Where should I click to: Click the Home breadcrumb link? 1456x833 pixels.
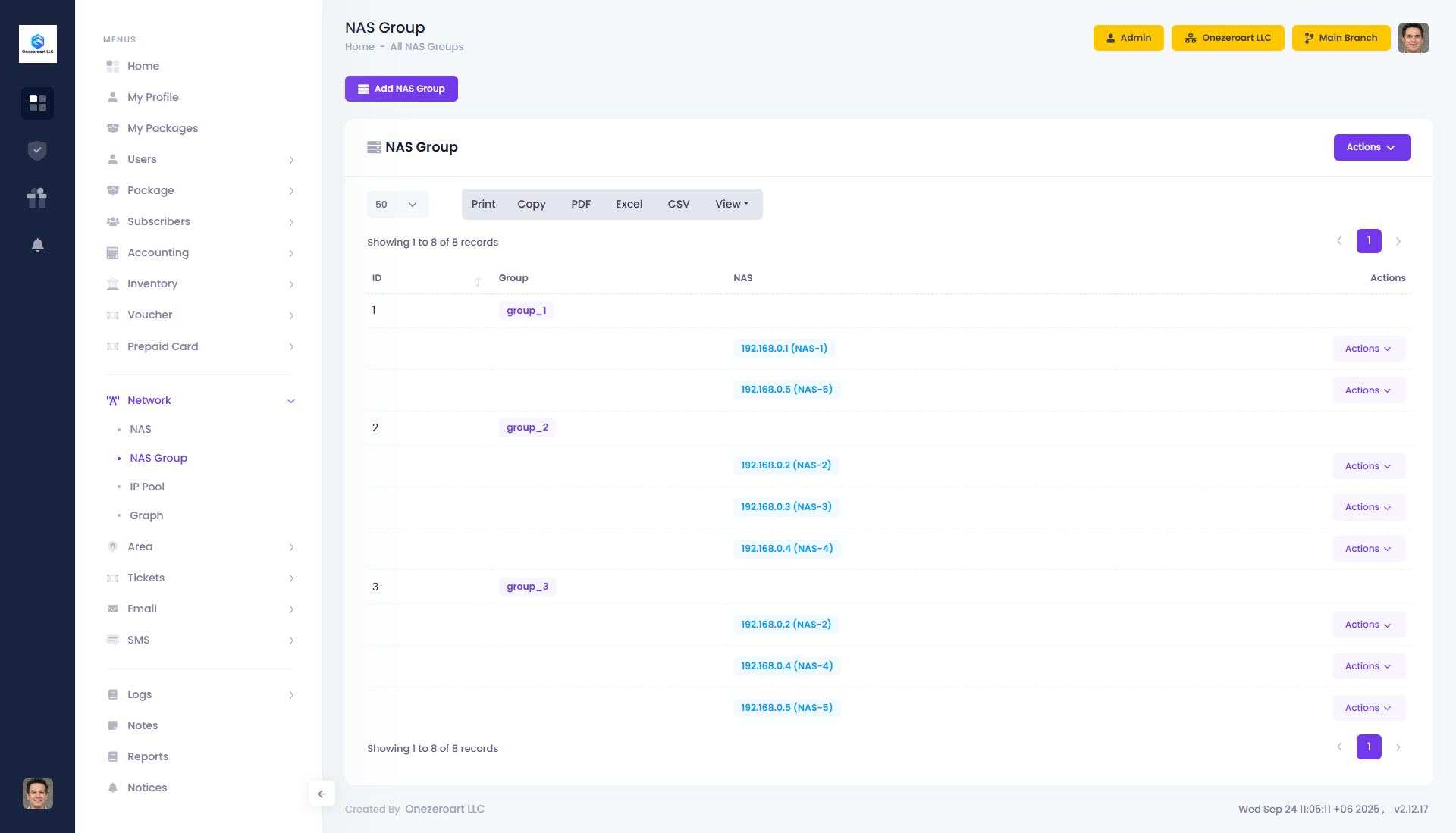[x=359, y=47]
